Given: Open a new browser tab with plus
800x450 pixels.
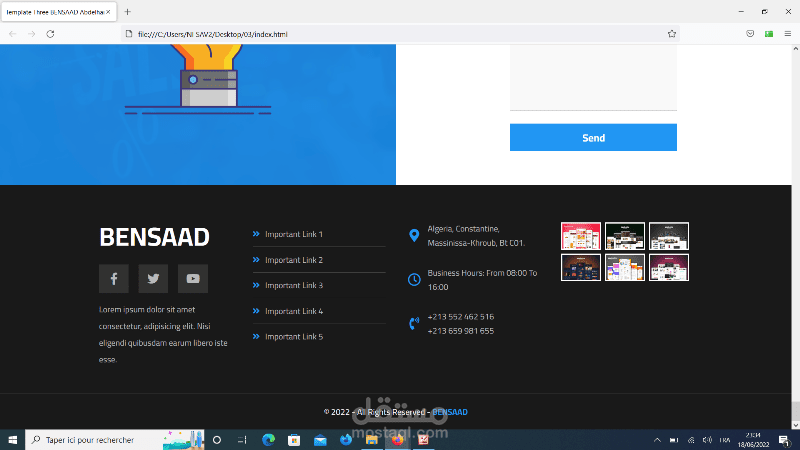Looking at the screenshot, I should [128, 12].
